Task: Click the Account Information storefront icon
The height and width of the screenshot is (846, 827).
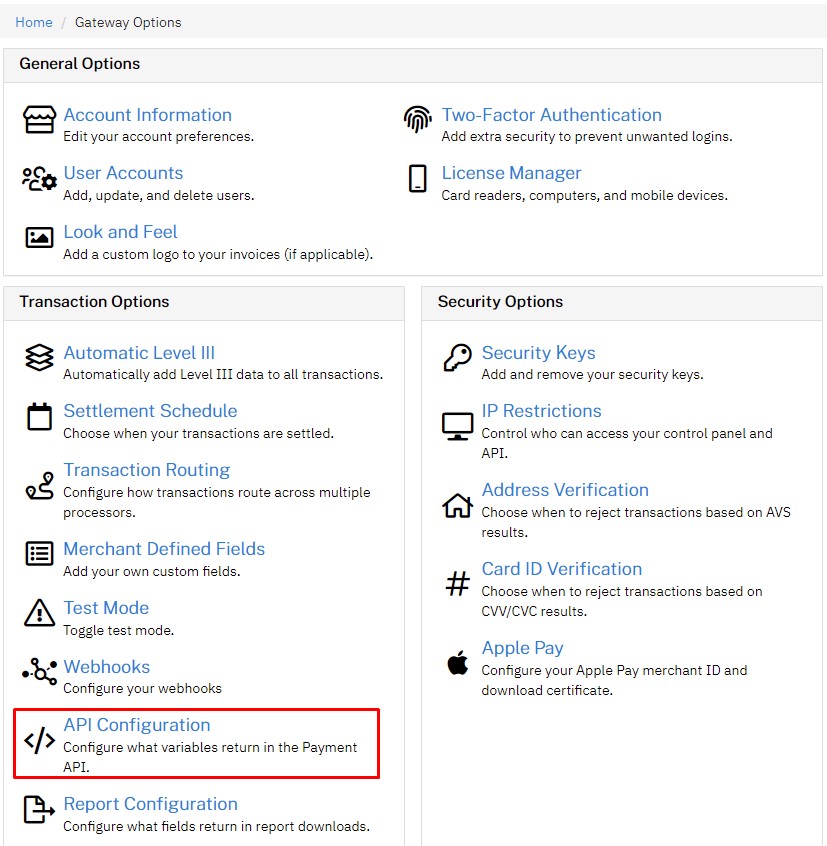Action: point(39,119)
